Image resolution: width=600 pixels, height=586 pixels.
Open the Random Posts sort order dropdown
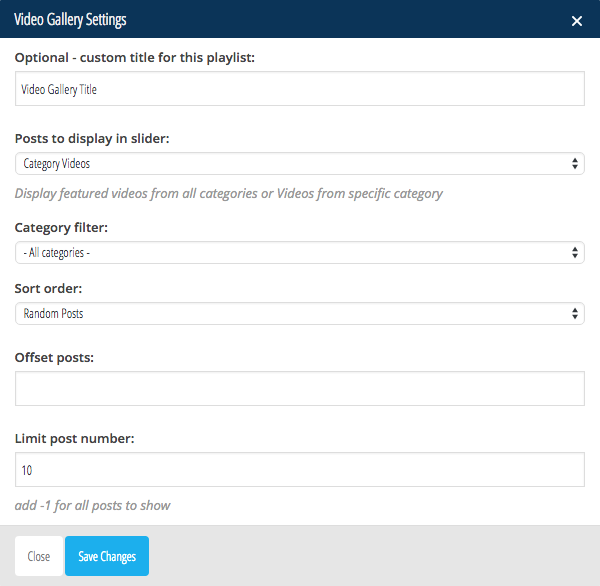tap(300, 313)
